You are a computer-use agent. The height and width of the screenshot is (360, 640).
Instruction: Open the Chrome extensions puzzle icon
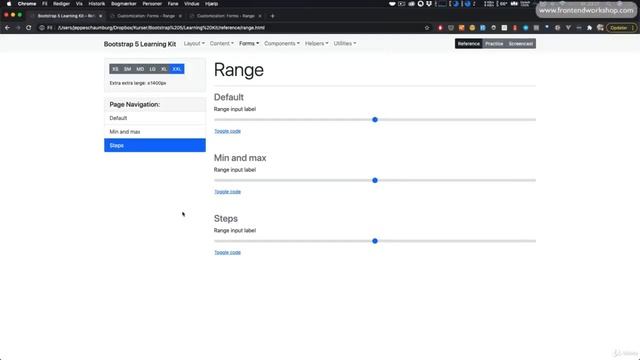[589, 28]
